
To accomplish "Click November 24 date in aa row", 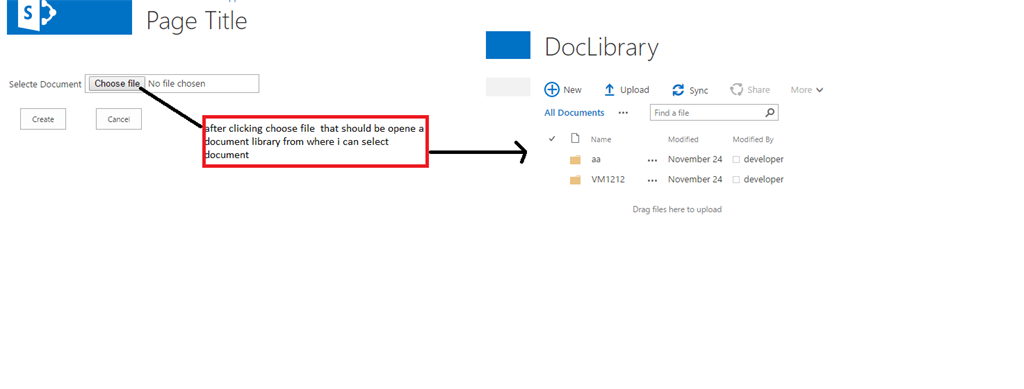I will [x=695, y=159].
